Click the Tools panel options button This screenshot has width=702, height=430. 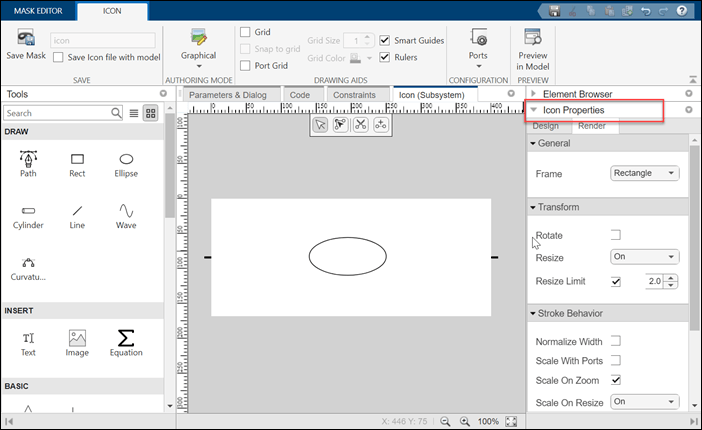click(x=163, y=93)
